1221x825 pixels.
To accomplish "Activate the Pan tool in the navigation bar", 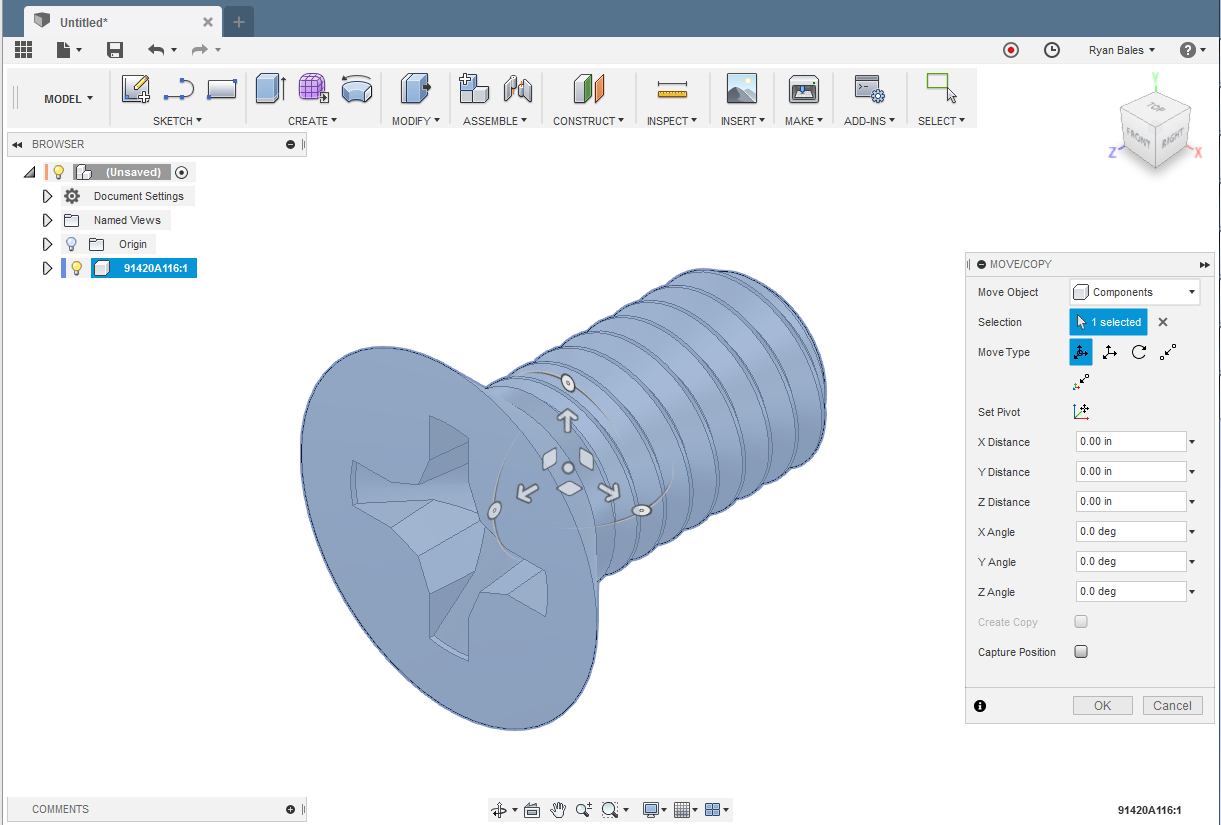I will click(x=558, y=809).
